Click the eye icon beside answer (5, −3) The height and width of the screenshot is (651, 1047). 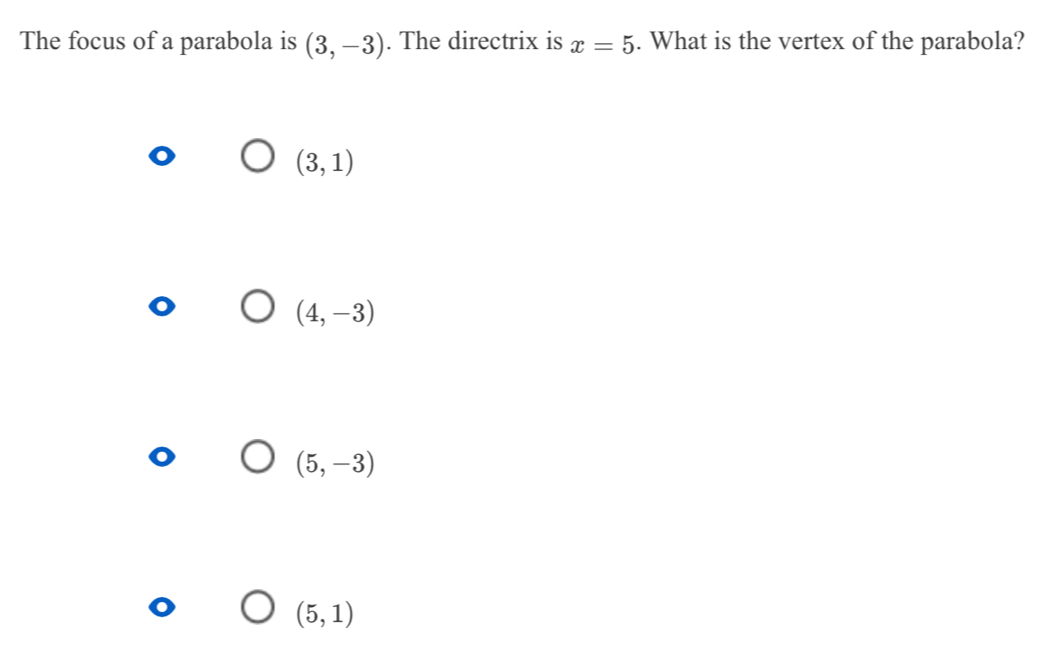[x=162, y=457]
